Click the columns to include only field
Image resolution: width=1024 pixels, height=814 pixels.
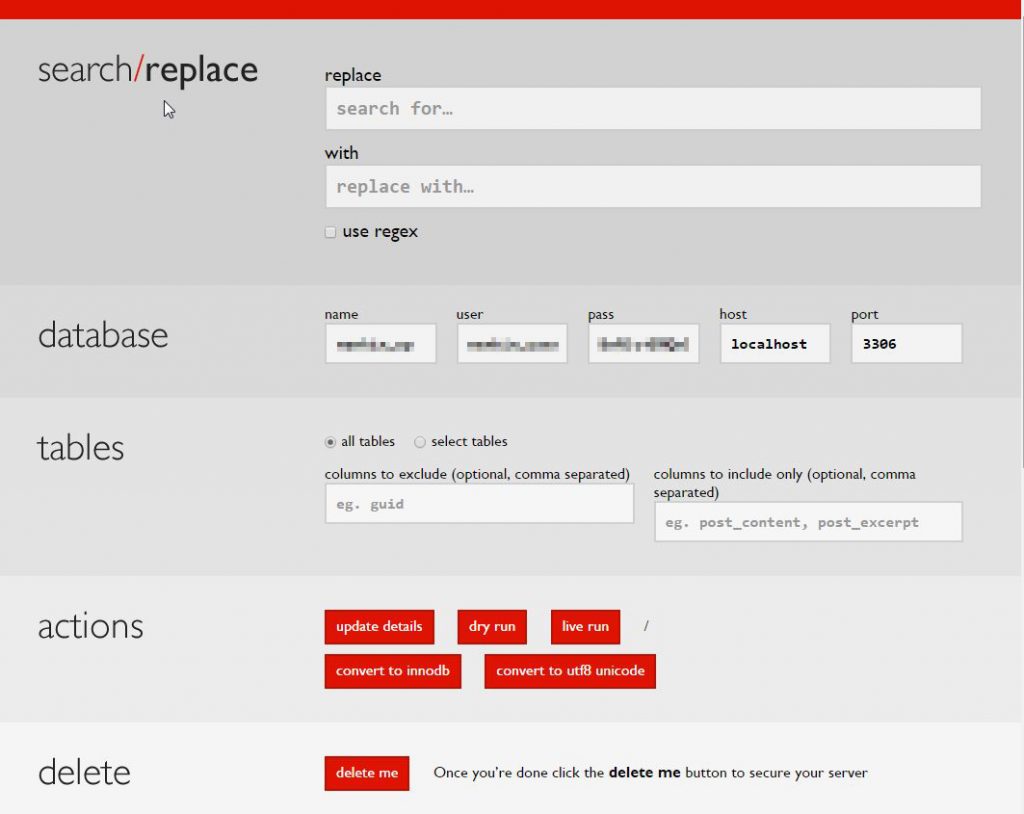click(808, 522)
